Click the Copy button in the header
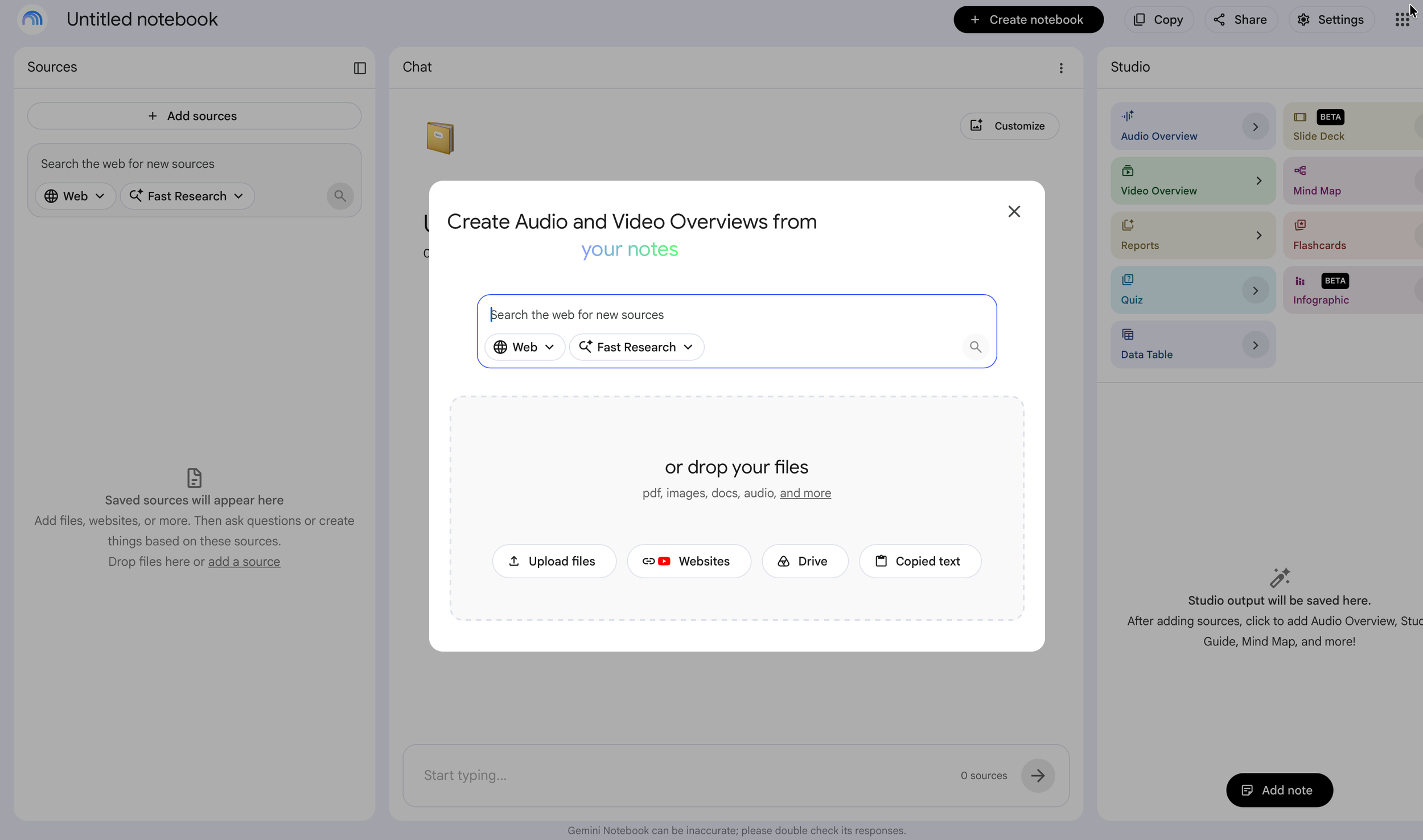The width and height of the screenshot is (1423, 840). tap(1158, 19)
